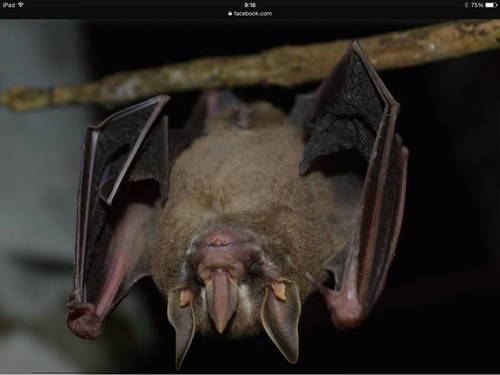Tap the Wi-Fi status icon

(x=21, y=5)
